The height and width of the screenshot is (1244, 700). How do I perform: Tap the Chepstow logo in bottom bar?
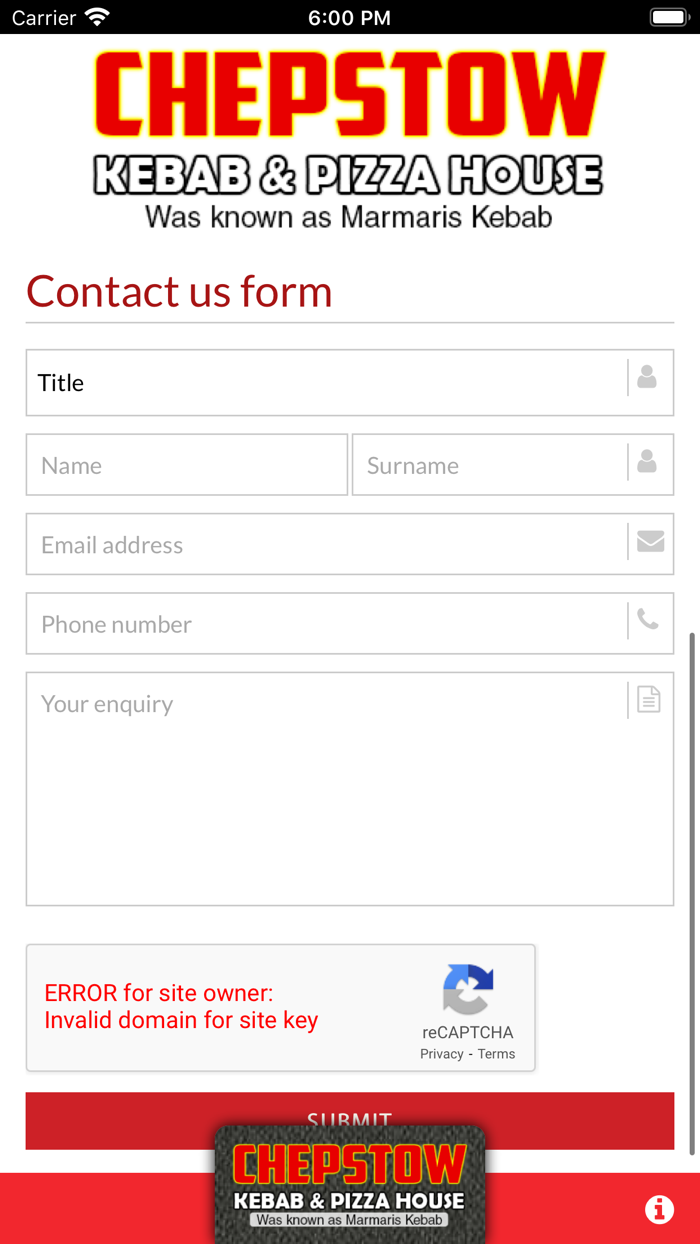click(x=350, y=1185)
